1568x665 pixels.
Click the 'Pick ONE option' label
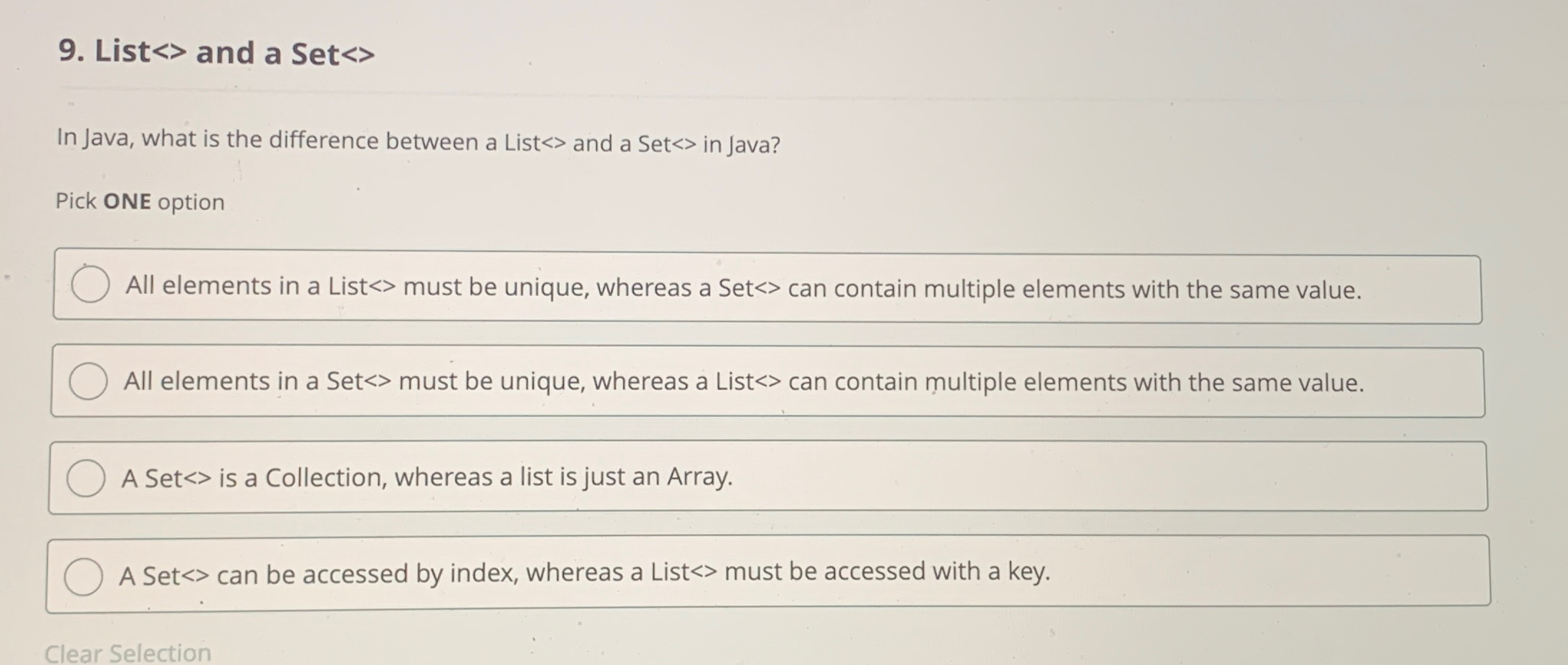tap(140, 201)
